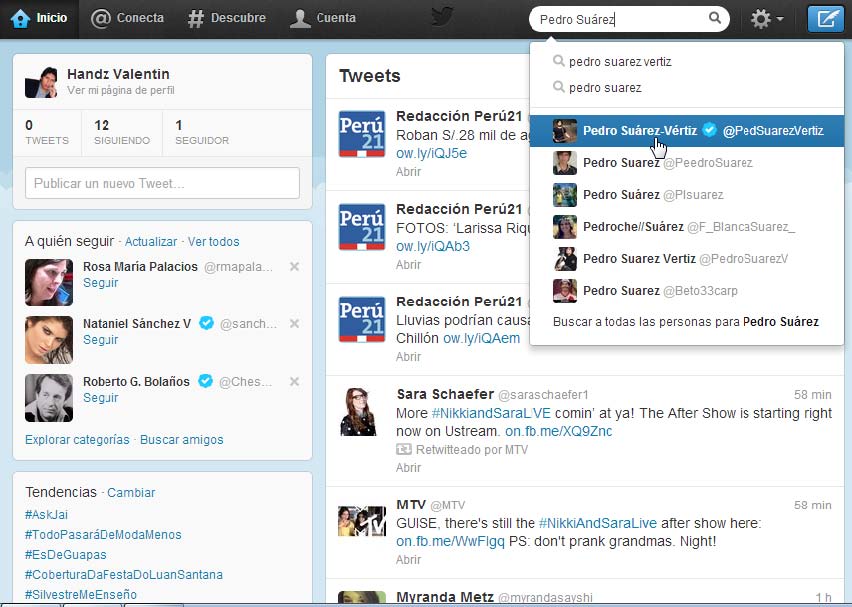The height and width of the screenshot is (607, 852).
Task: Go to the Inicio home tab
Action: point(39,18)
